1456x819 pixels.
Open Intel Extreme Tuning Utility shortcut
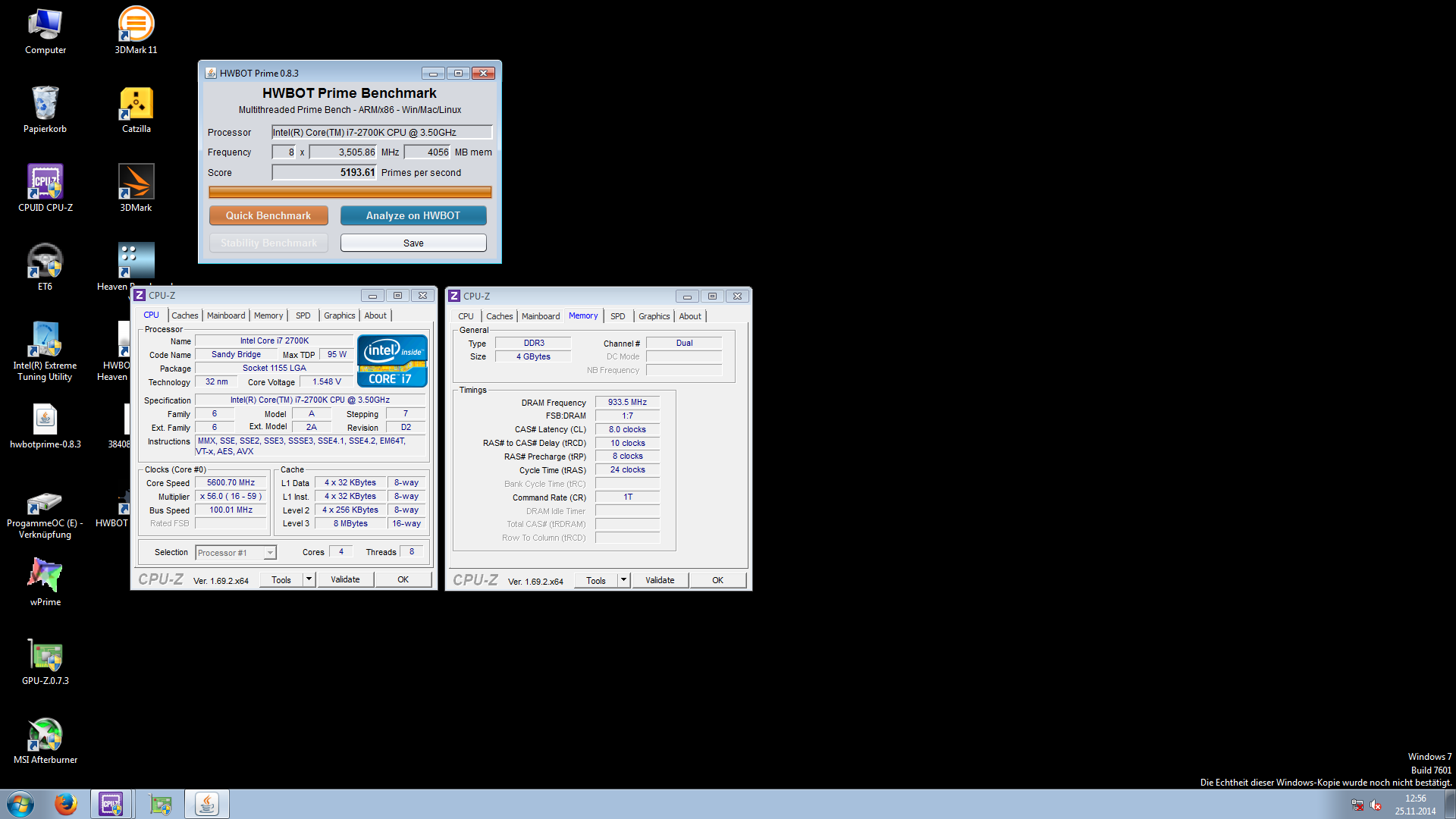(x=45, y=352)
